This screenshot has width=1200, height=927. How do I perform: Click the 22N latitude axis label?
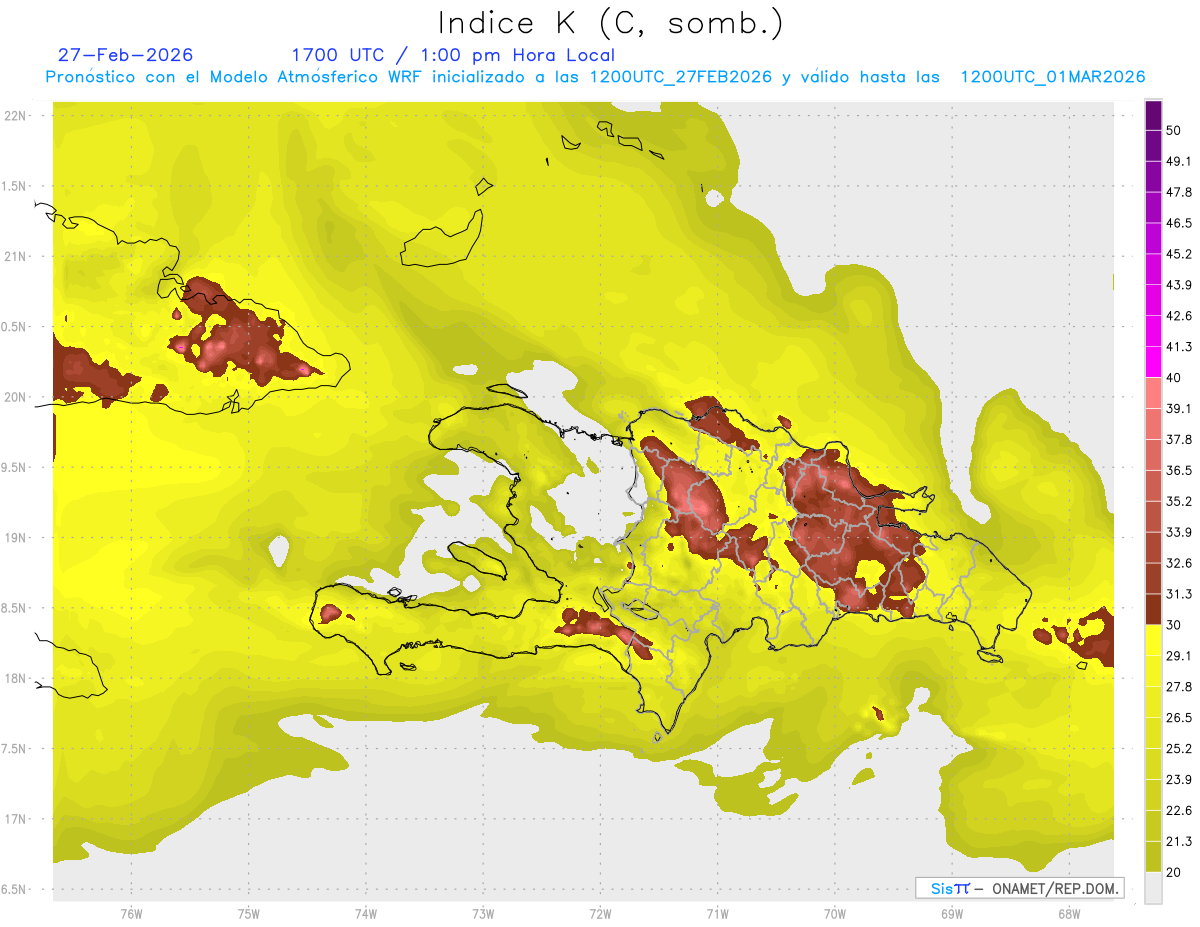[x=17, y=116]
